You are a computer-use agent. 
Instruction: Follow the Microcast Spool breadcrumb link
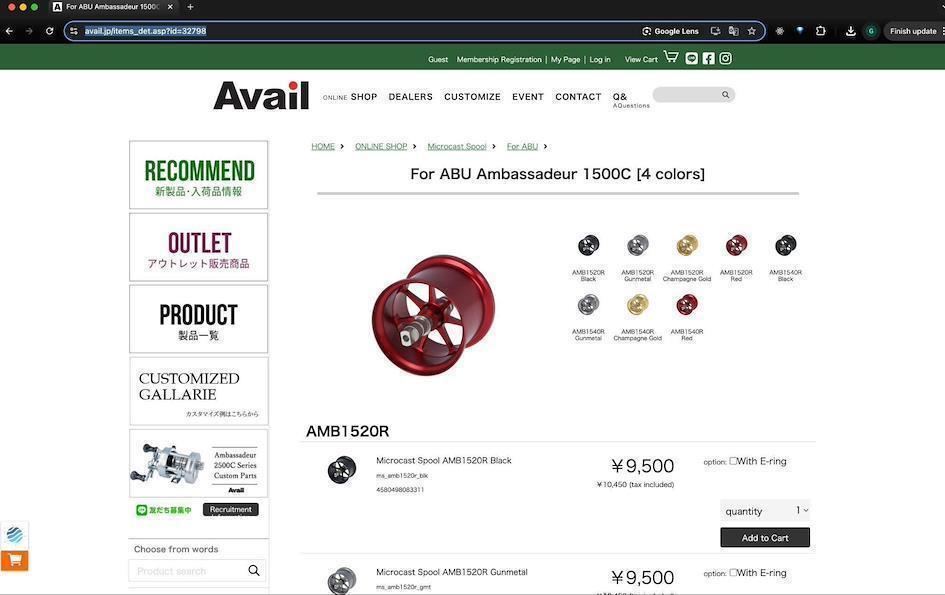pos(457,146)
